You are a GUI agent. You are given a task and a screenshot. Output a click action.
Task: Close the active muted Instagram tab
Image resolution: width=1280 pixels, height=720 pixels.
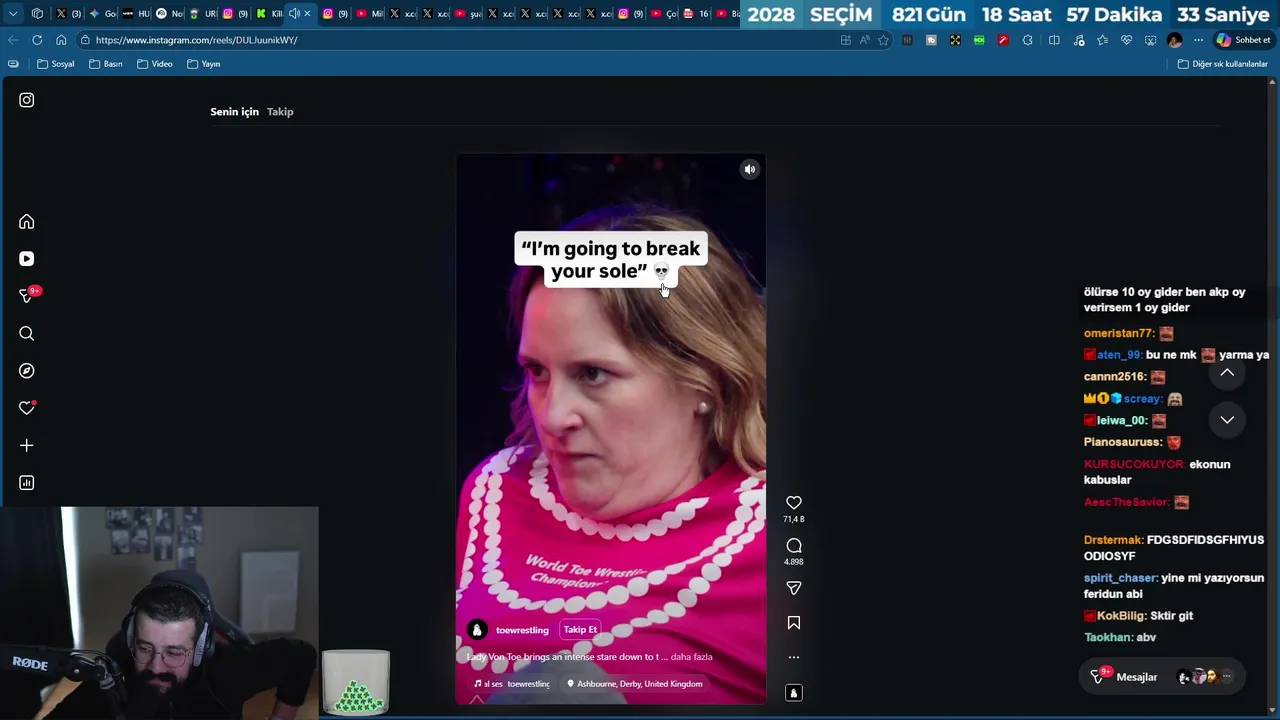[307, 14]
